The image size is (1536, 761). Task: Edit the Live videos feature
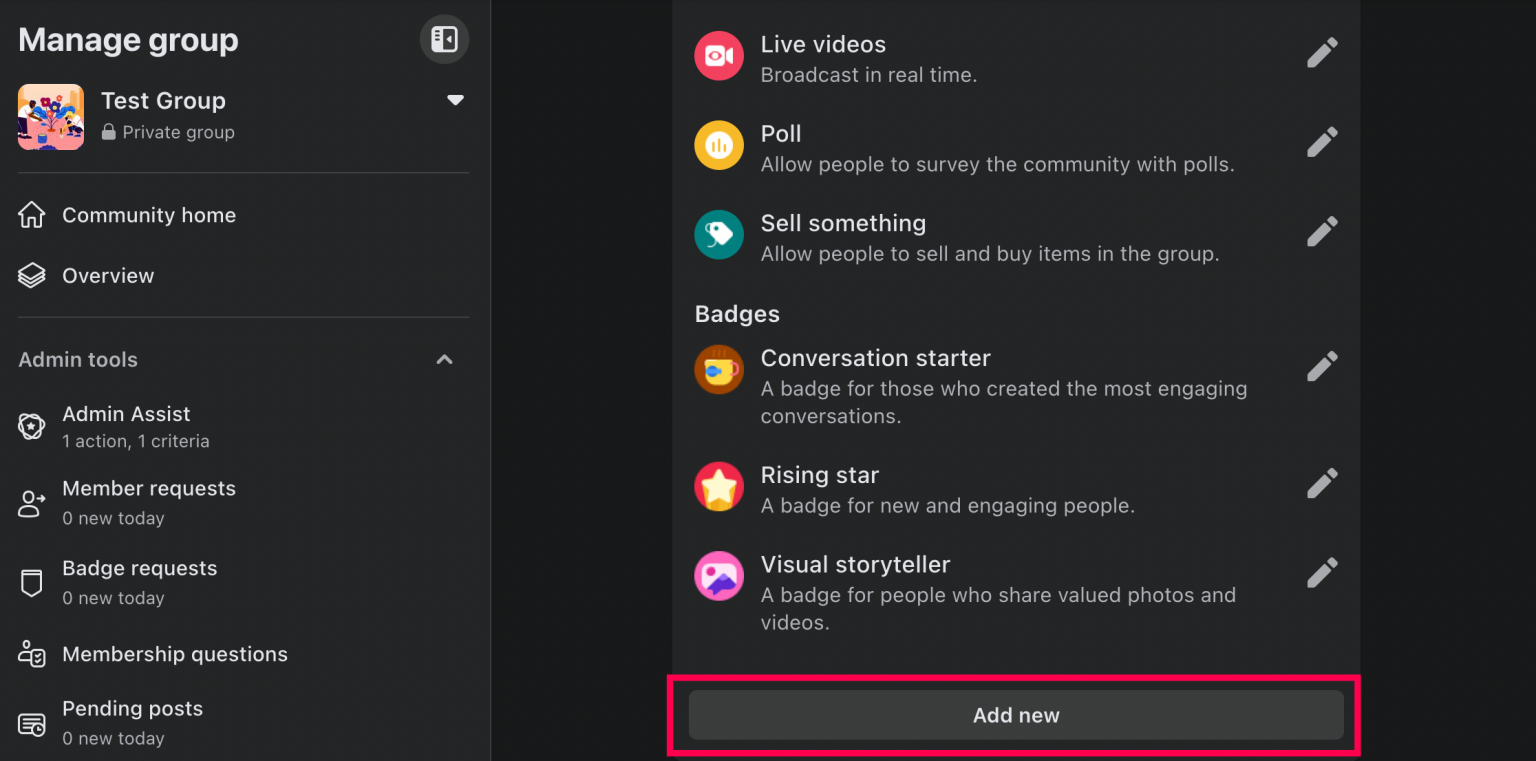(1321, 51)
